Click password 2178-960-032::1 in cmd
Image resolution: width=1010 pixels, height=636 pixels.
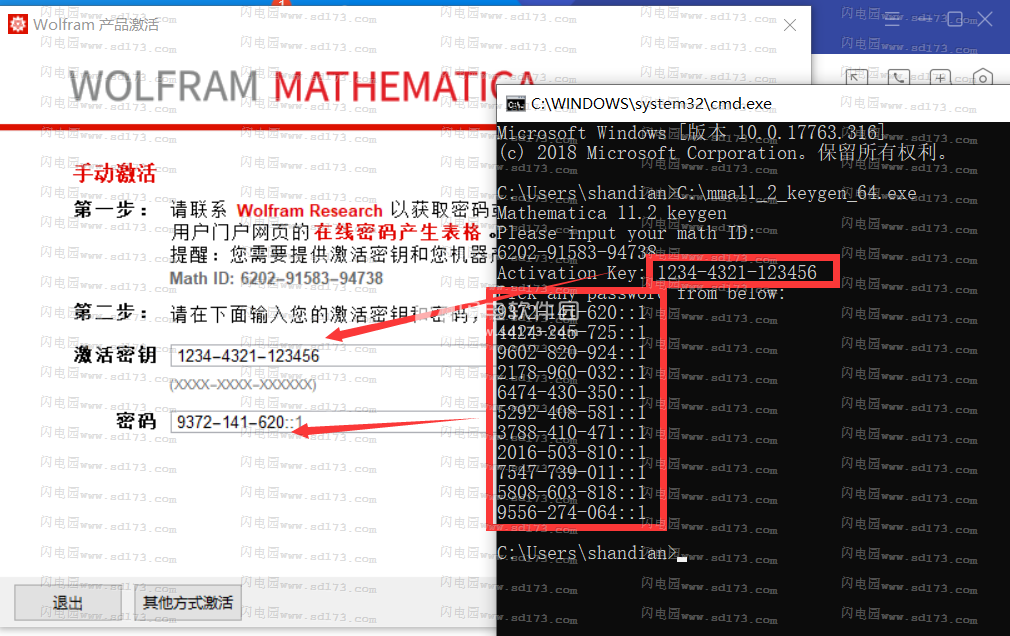point(571,372)
